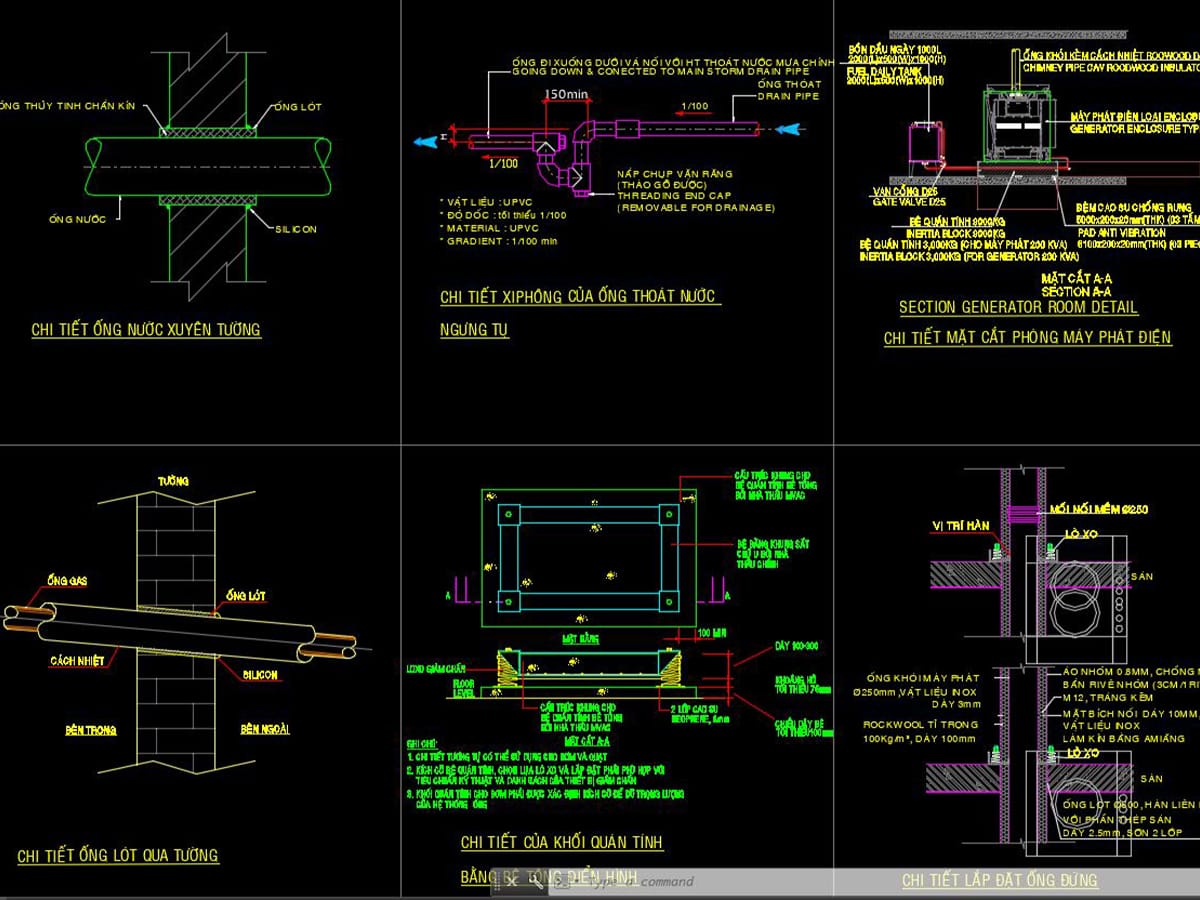Close the command line via its X icon
Viewport: 1200px width, 900px height.
[513, 881]
